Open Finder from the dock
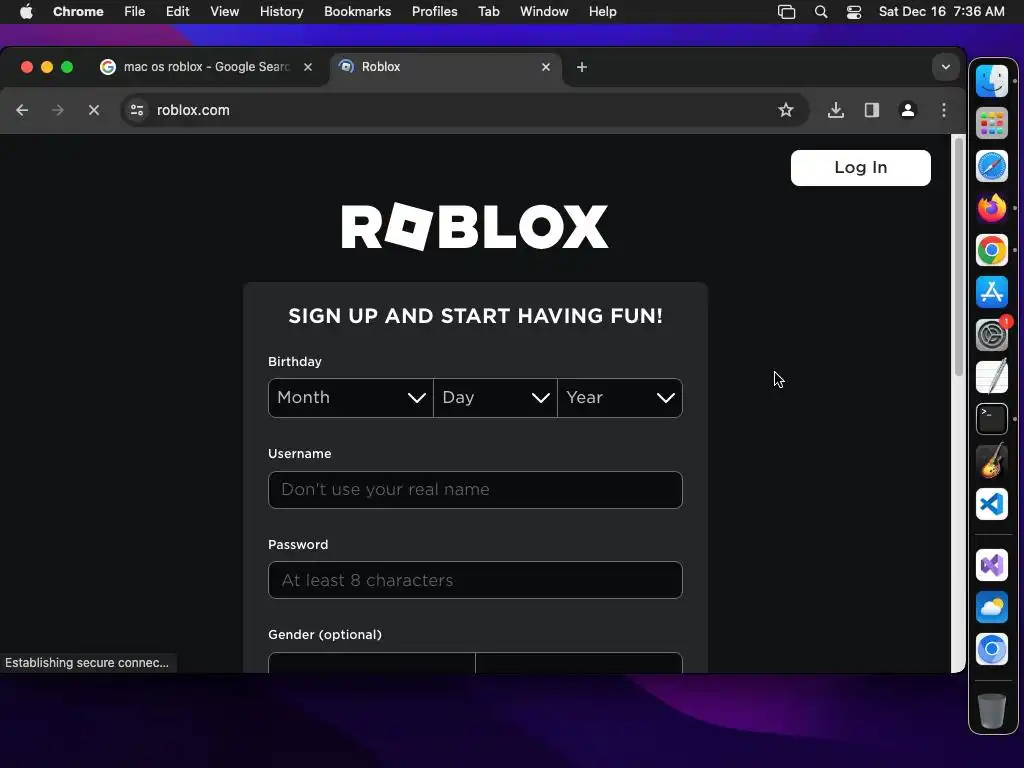This screenshot has width=1024, height=768. 991,81
